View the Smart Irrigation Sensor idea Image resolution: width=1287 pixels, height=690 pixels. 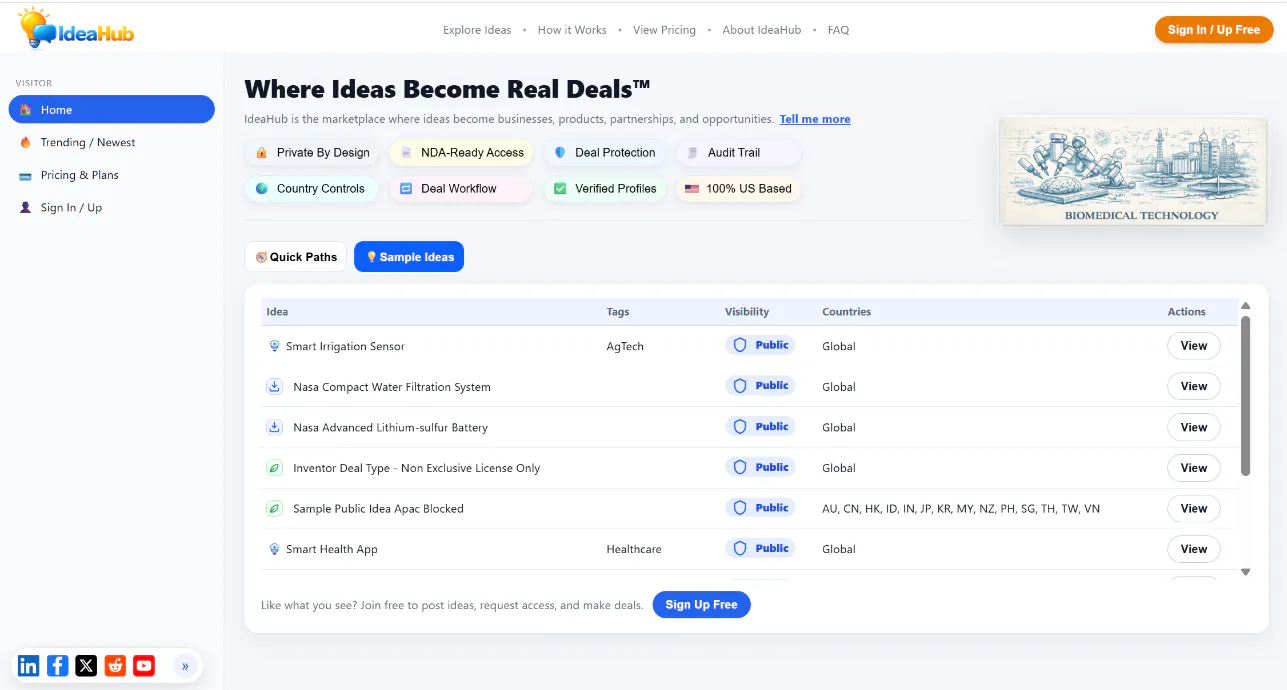coord(1194,346)
